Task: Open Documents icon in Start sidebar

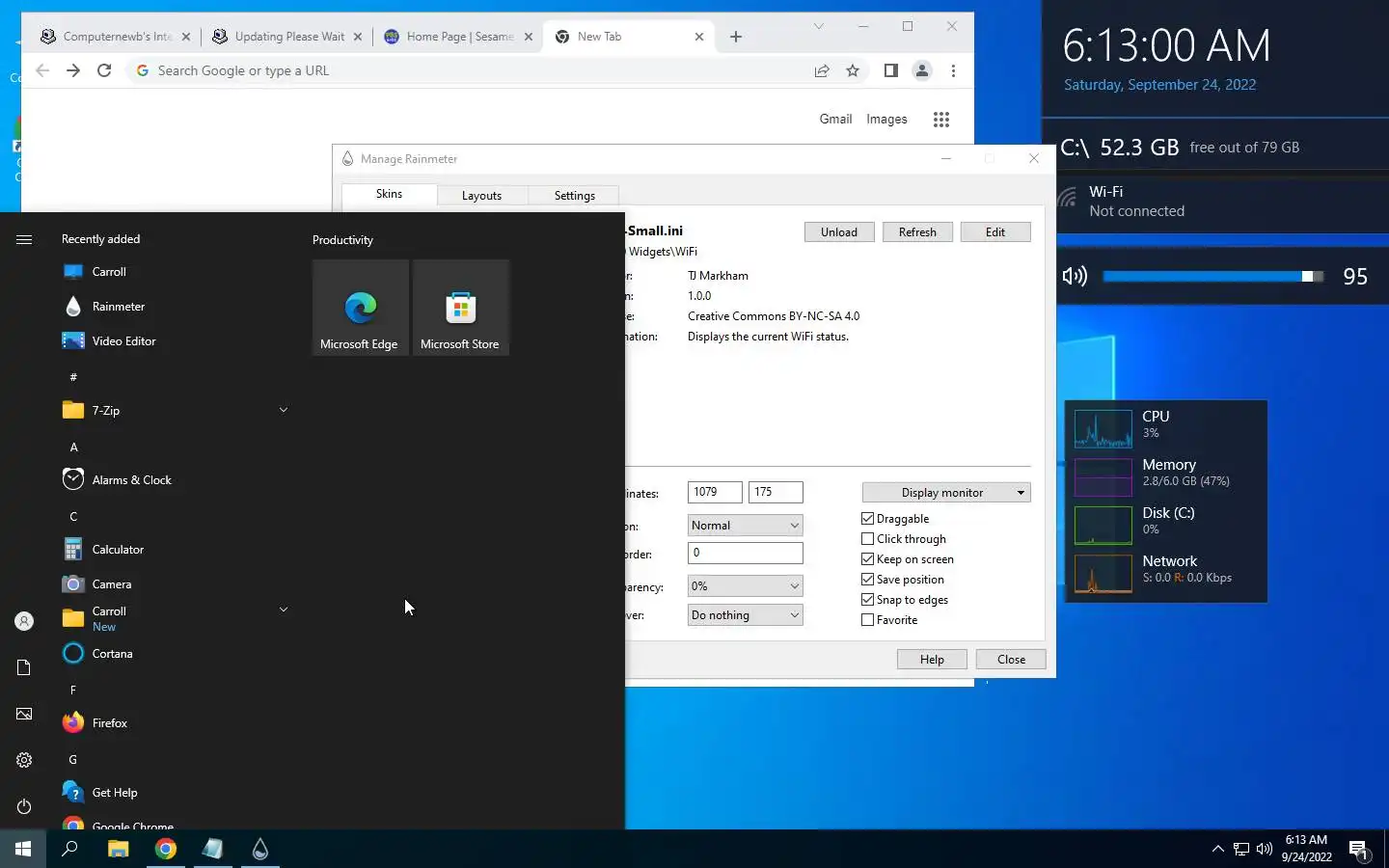Action: (24, 667)
